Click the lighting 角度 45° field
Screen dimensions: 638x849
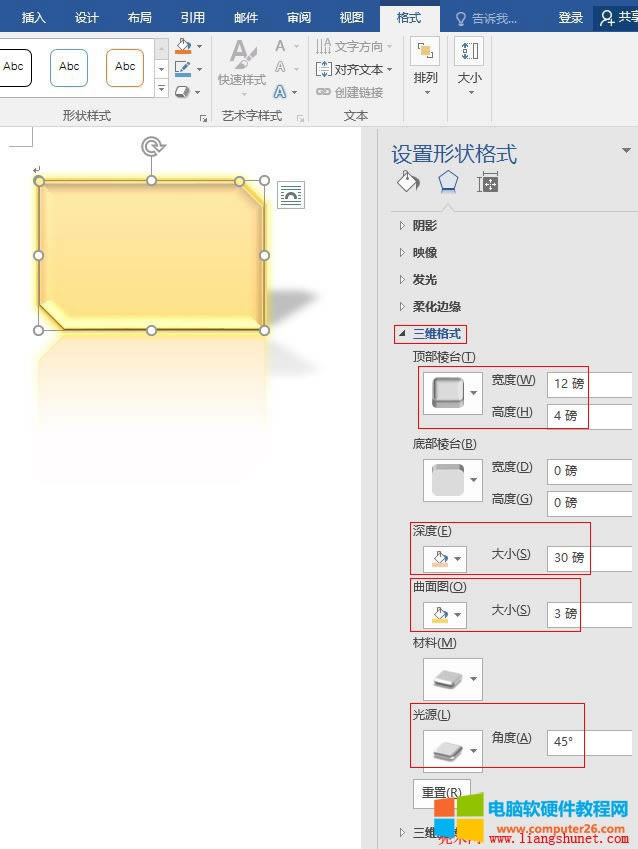[590, 742]
